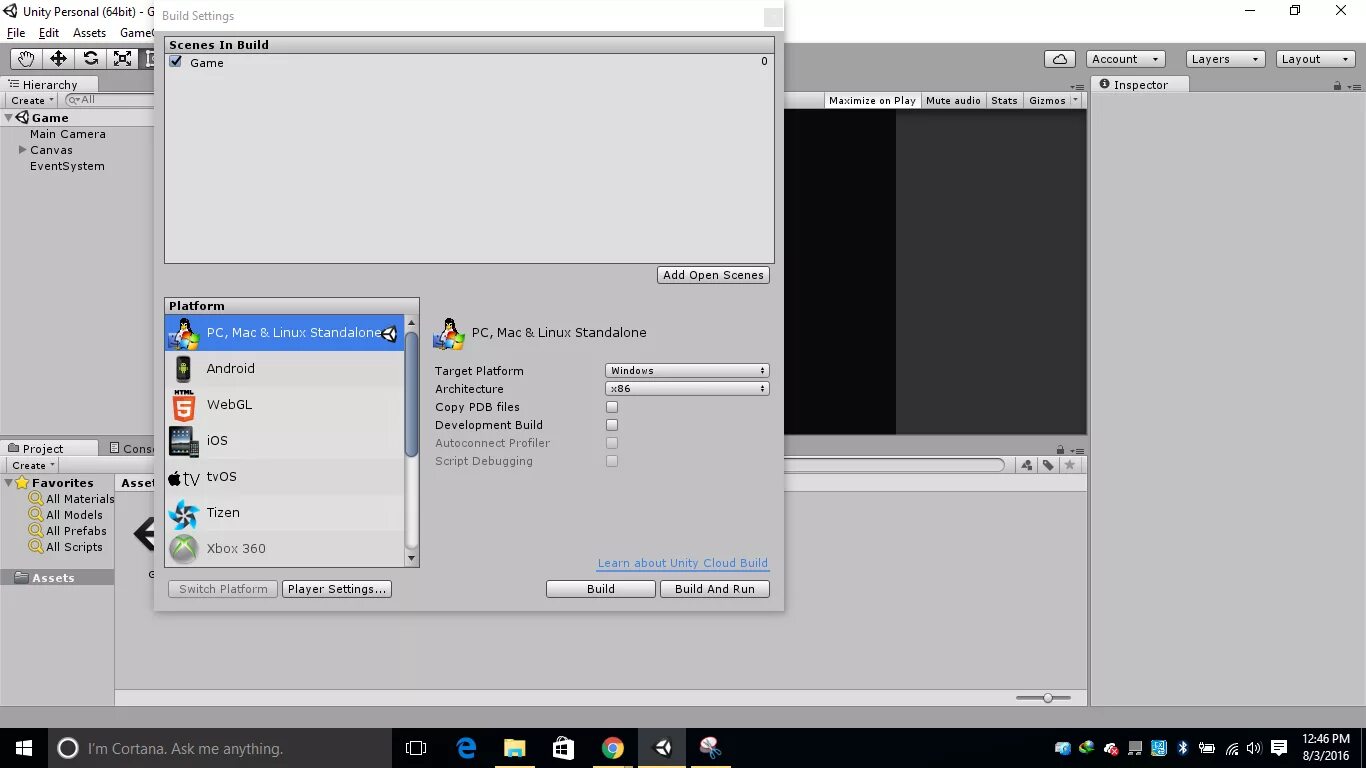Image resolution: width=1366 pixels, height=768 pixels.
Task: Click the Project panel lock icon
Action: pyautogui.click(x=1061, y=450)
